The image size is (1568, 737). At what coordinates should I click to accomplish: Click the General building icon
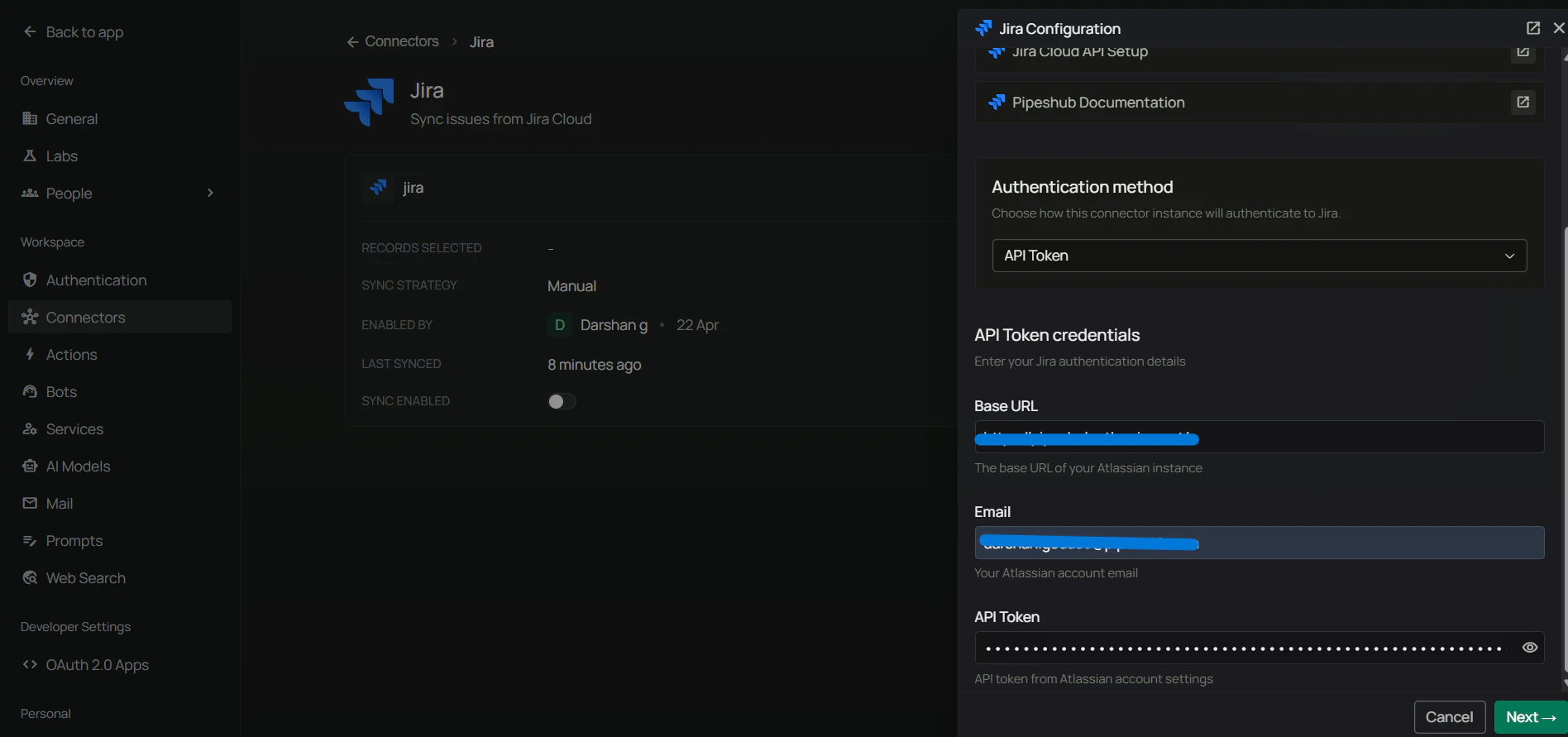tap(30, 119)
